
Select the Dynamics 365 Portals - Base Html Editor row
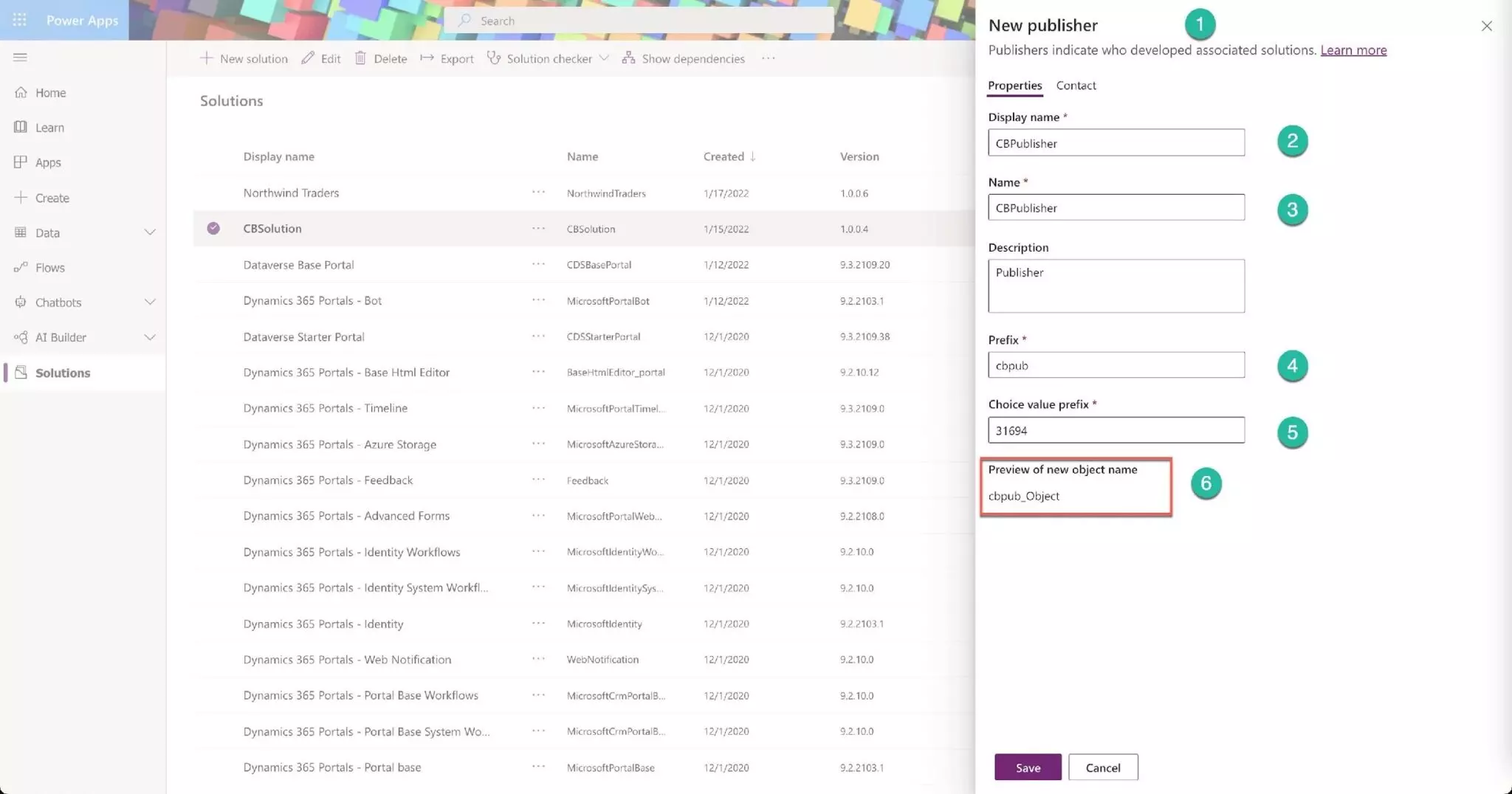click(x=584, y=372)
